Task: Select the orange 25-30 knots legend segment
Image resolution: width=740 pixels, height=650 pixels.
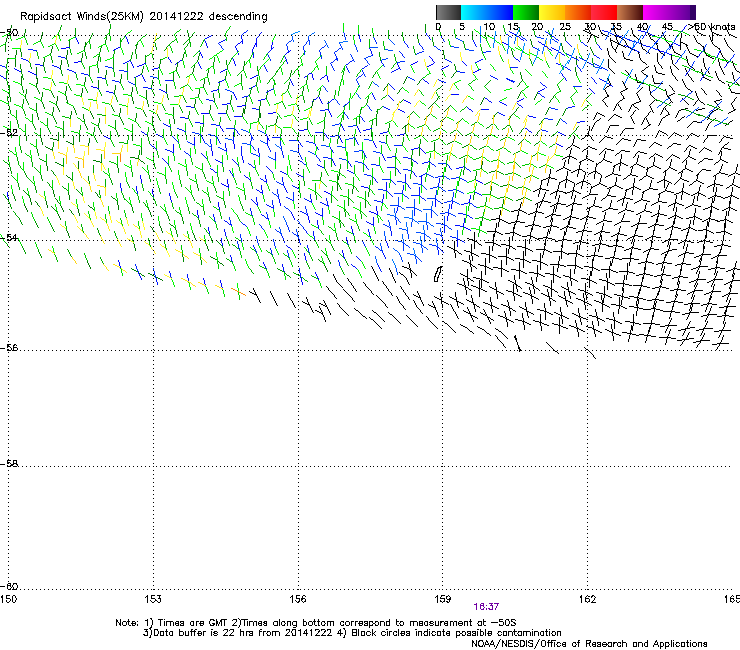Action: [578, 12]
